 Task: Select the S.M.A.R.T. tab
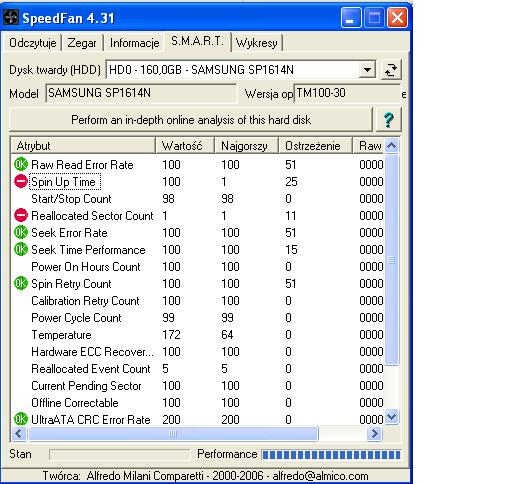pos(197,41)
